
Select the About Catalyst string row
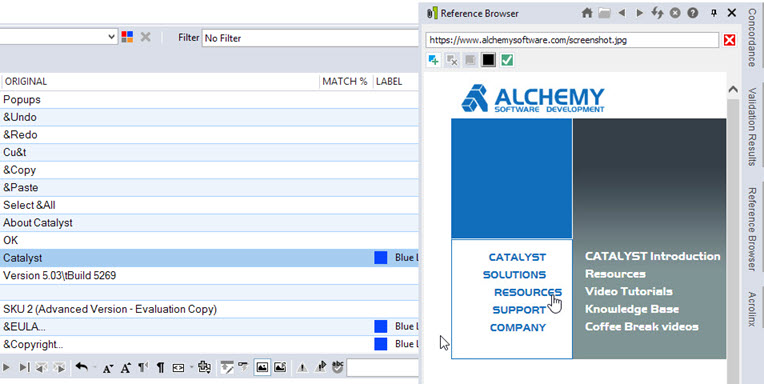(210, 223)
